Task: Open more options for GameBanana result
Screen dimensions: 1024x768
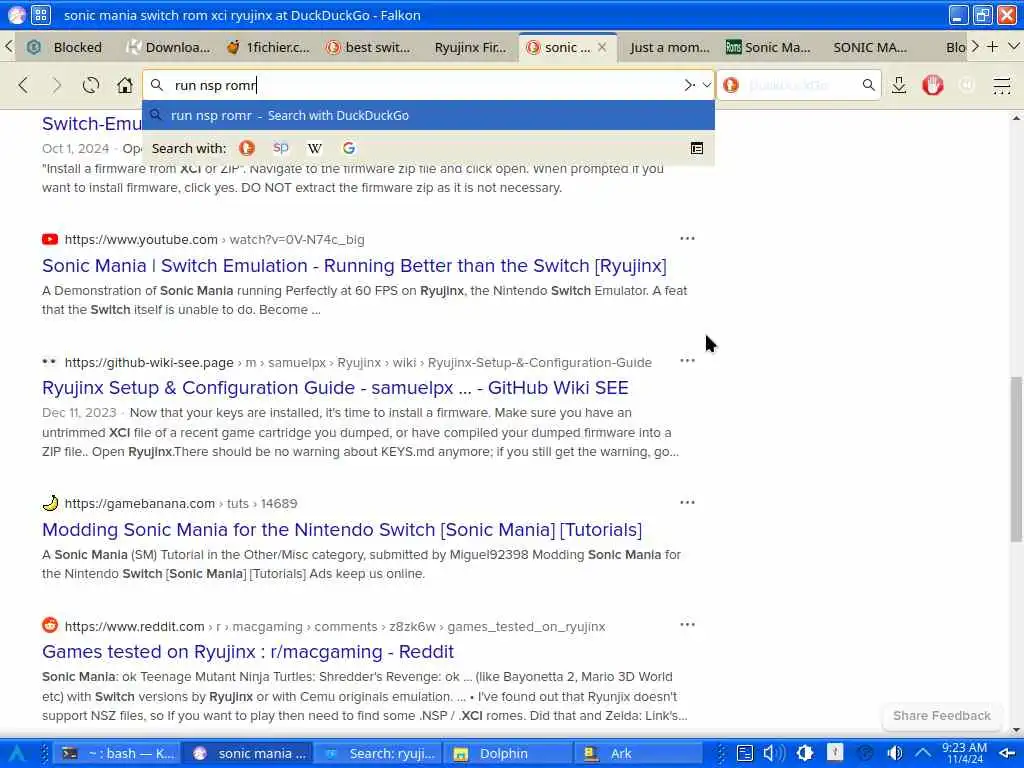Action: (x=687, y=502)
